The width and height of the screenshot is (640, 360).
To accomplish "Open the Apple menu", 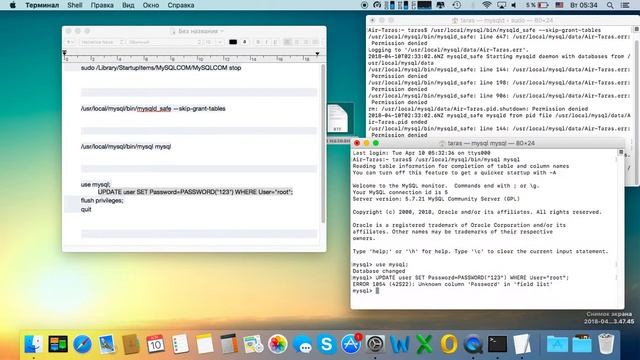I will [13, 5].
